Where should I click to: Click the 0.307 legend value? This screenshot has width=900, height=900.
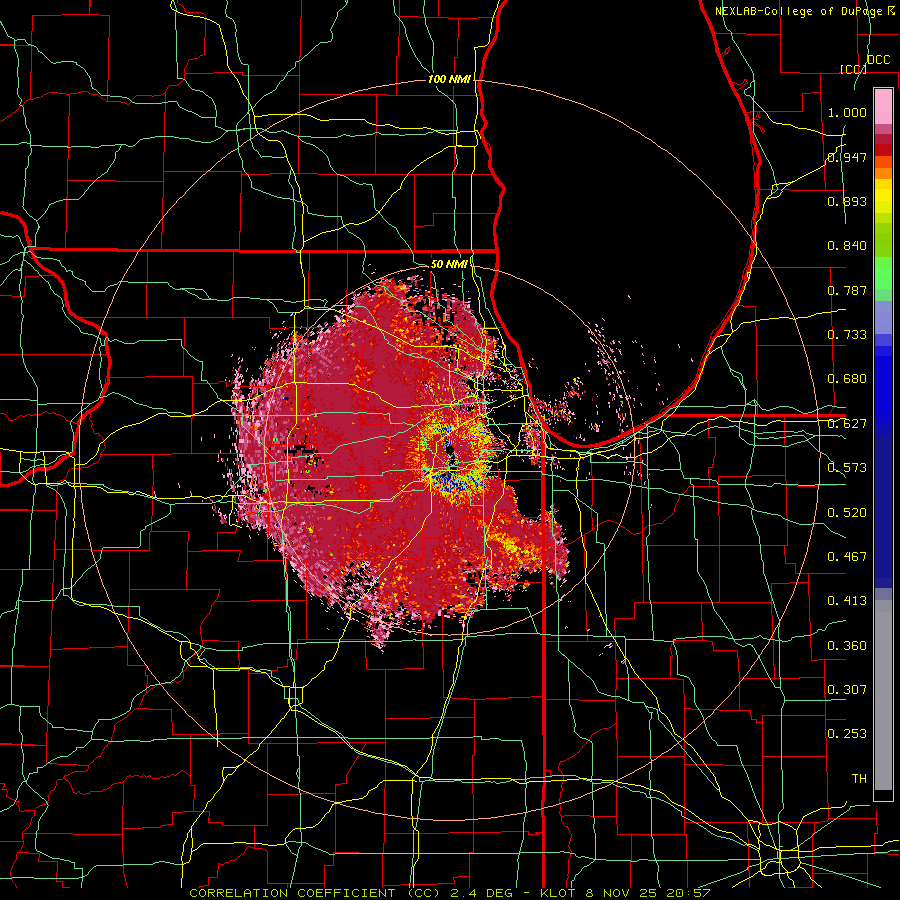(x=847, y=689)
